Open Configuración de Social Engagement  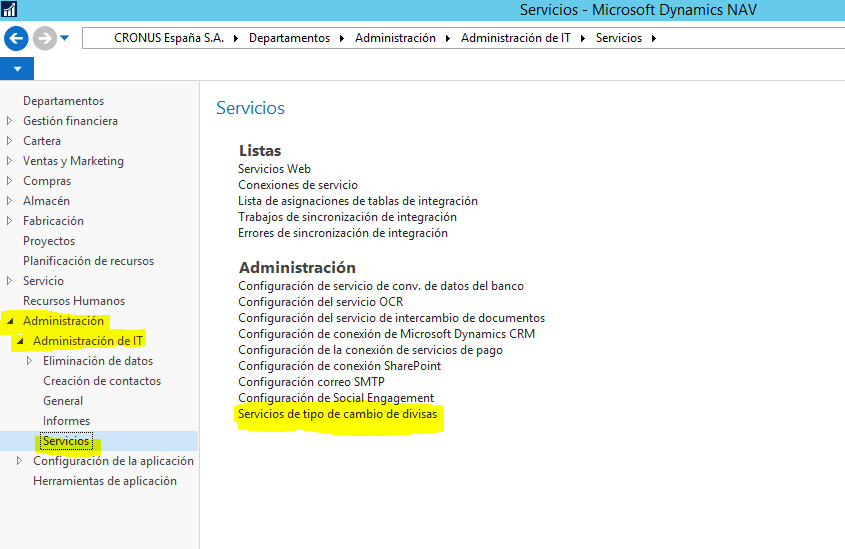point(336,398)
